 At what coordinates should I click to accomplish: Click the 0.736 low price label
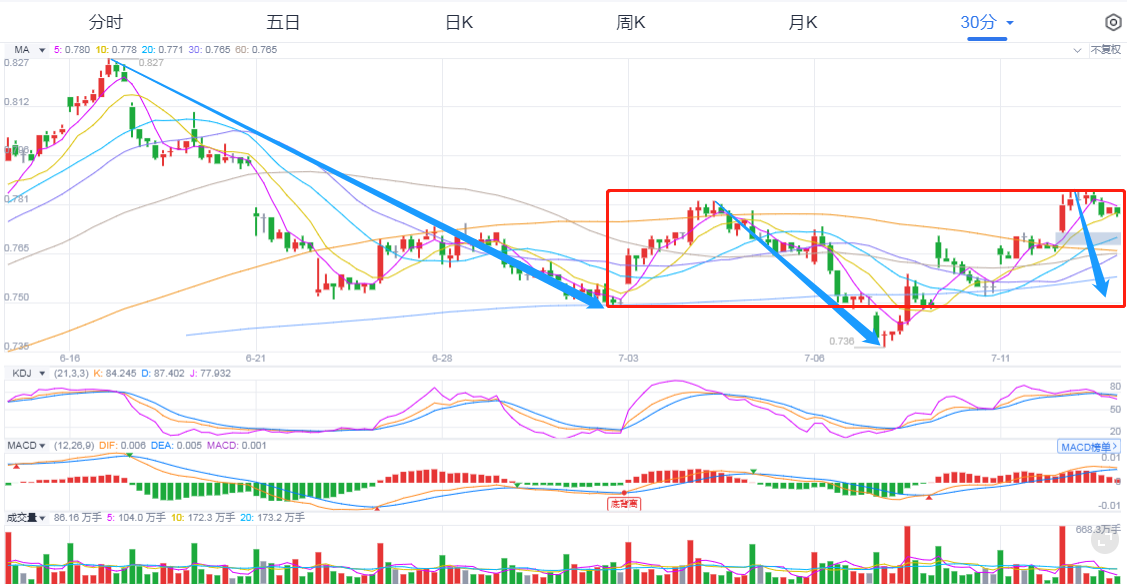pyautogui.click(x=842, y=341)
